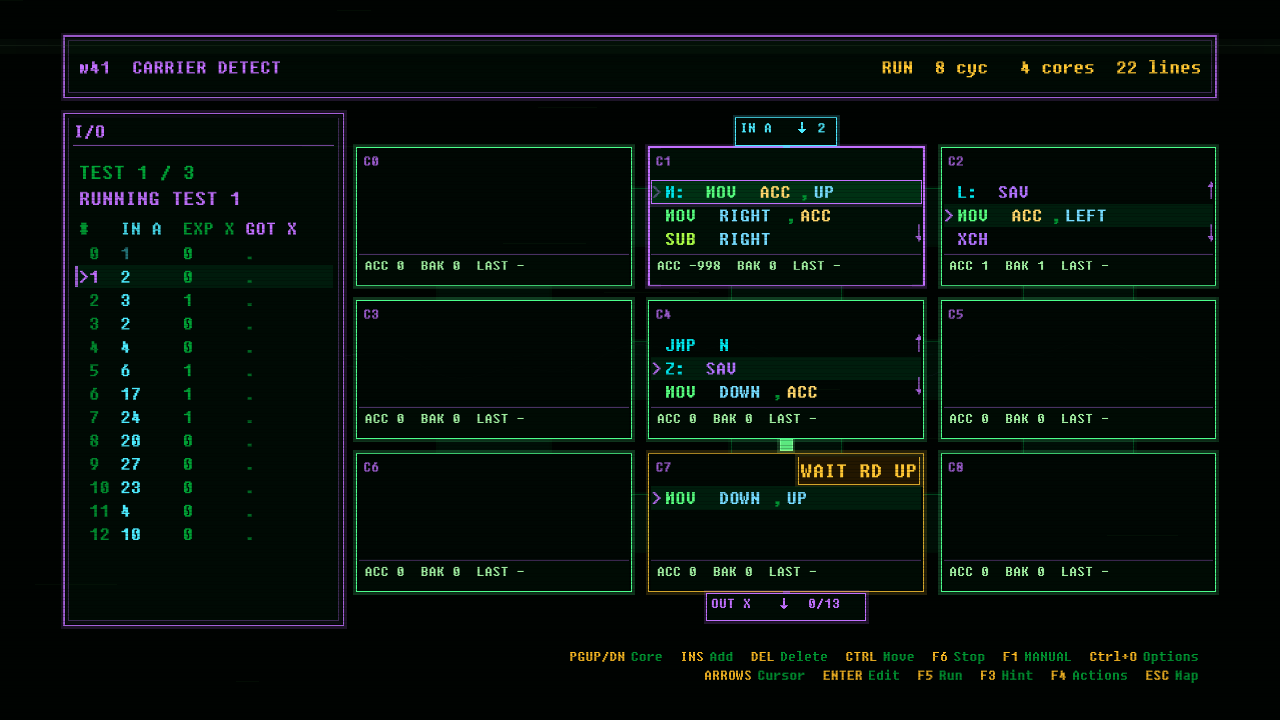Select empty core C8
The height and width of the screenshot is (720, 1280).
pos(1078,522)
